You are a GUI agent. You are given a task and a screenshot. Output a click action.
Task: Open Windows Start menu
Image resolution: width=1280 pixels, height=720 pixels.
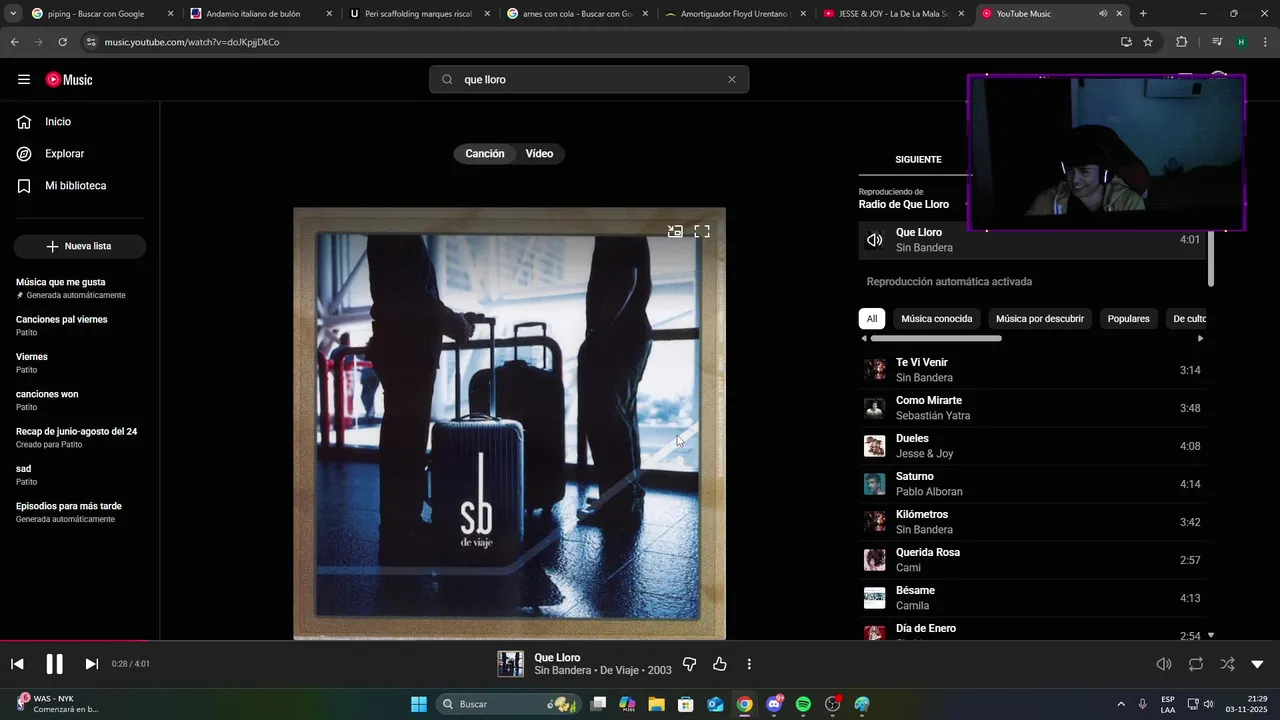pyautogui.click(x=419, y=704)
